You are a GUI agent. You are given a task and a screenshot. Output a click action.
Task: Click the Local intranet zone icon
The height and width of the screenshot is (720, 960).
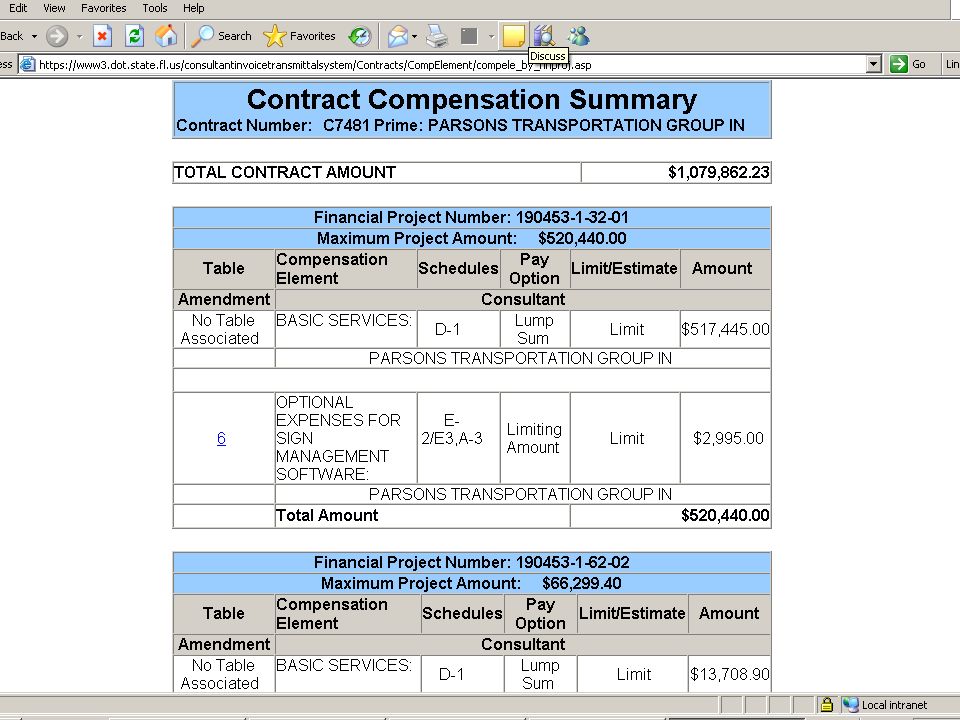[x=850, y=705]
